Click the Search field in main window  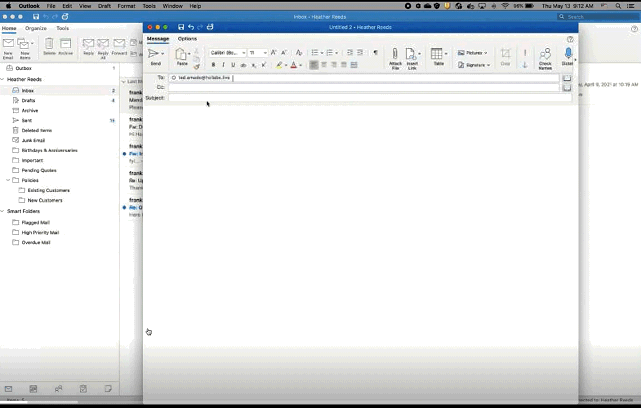click(598, 17)
